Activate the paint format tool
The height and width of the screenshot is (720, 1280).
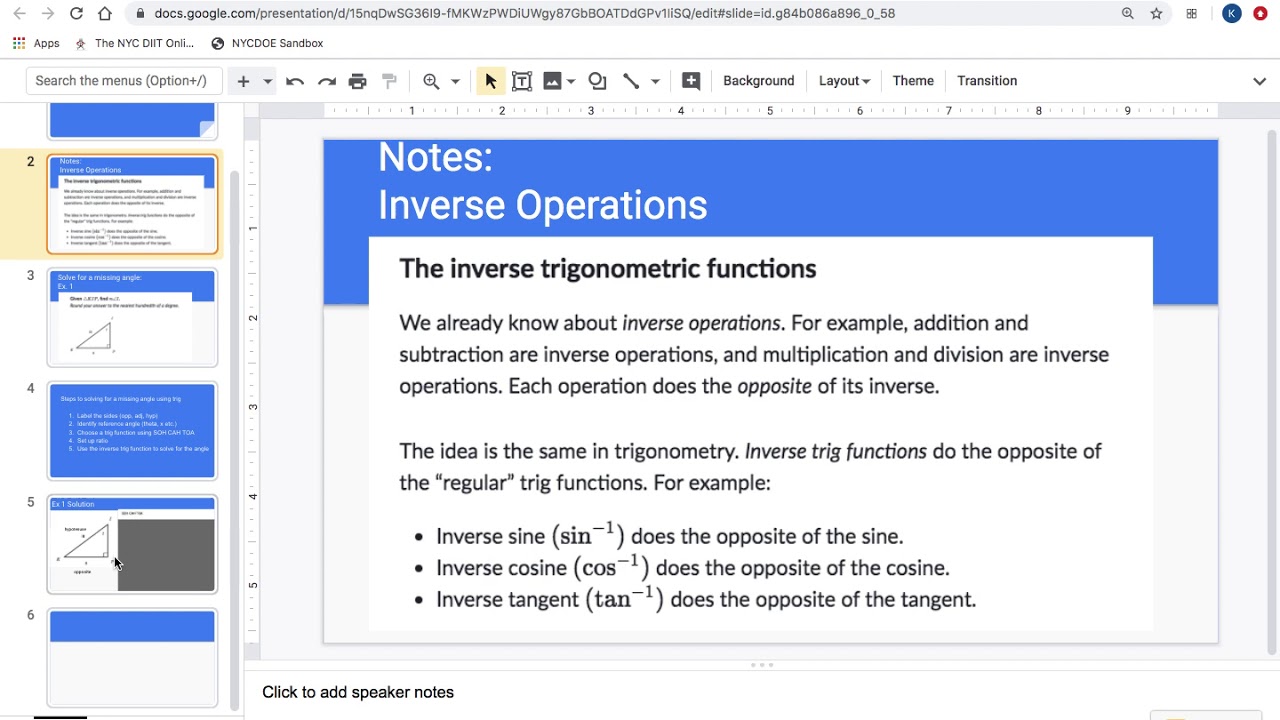390,81
